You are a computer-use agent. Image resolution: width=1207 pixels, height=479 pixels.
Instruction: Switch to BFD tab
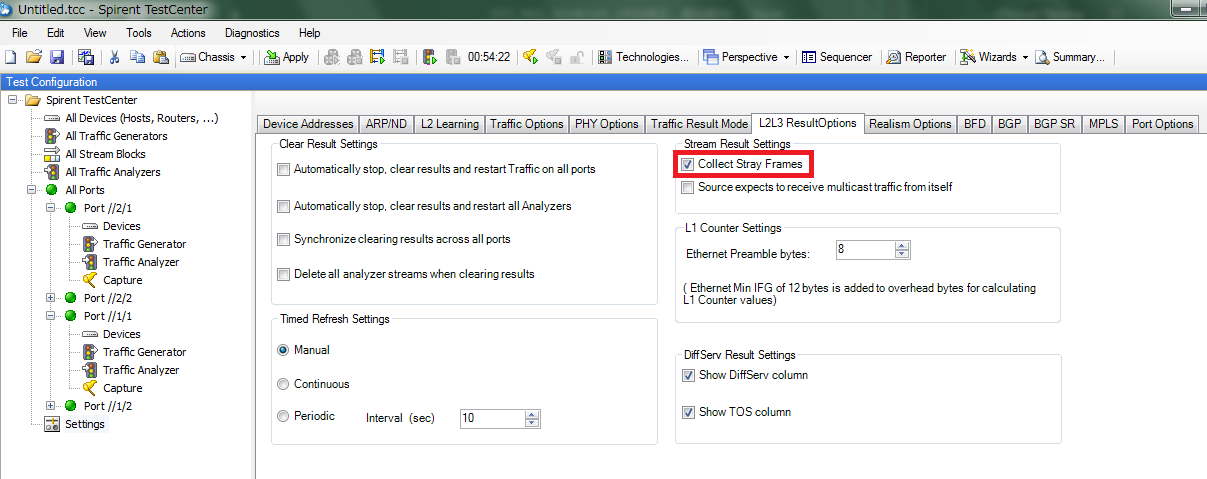974,124
